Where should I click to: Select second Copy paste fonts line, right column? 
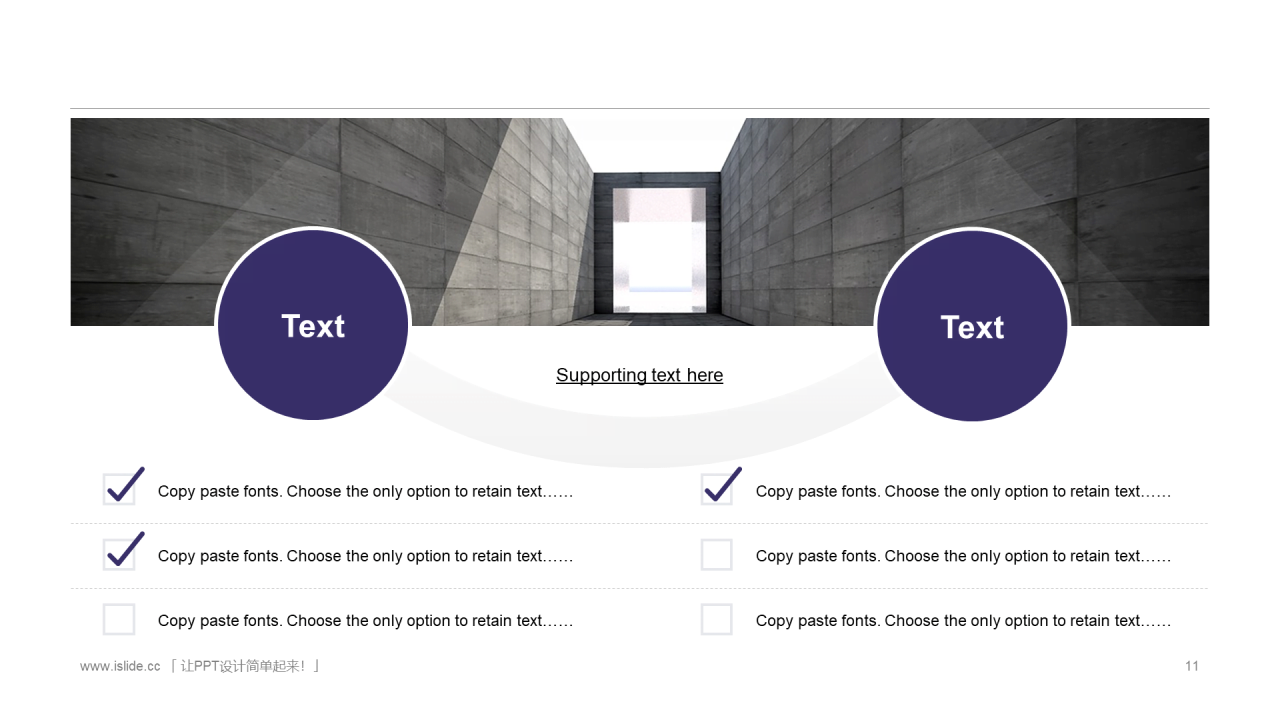click(x=963, y=556)
